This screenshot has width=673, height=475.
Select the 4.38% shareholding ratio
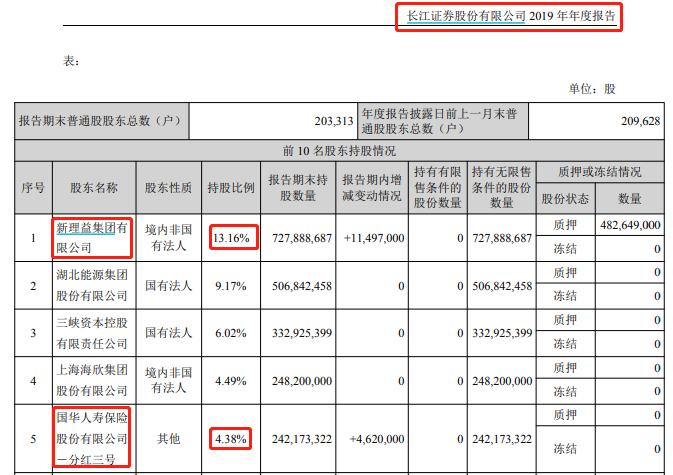point(231,439)
